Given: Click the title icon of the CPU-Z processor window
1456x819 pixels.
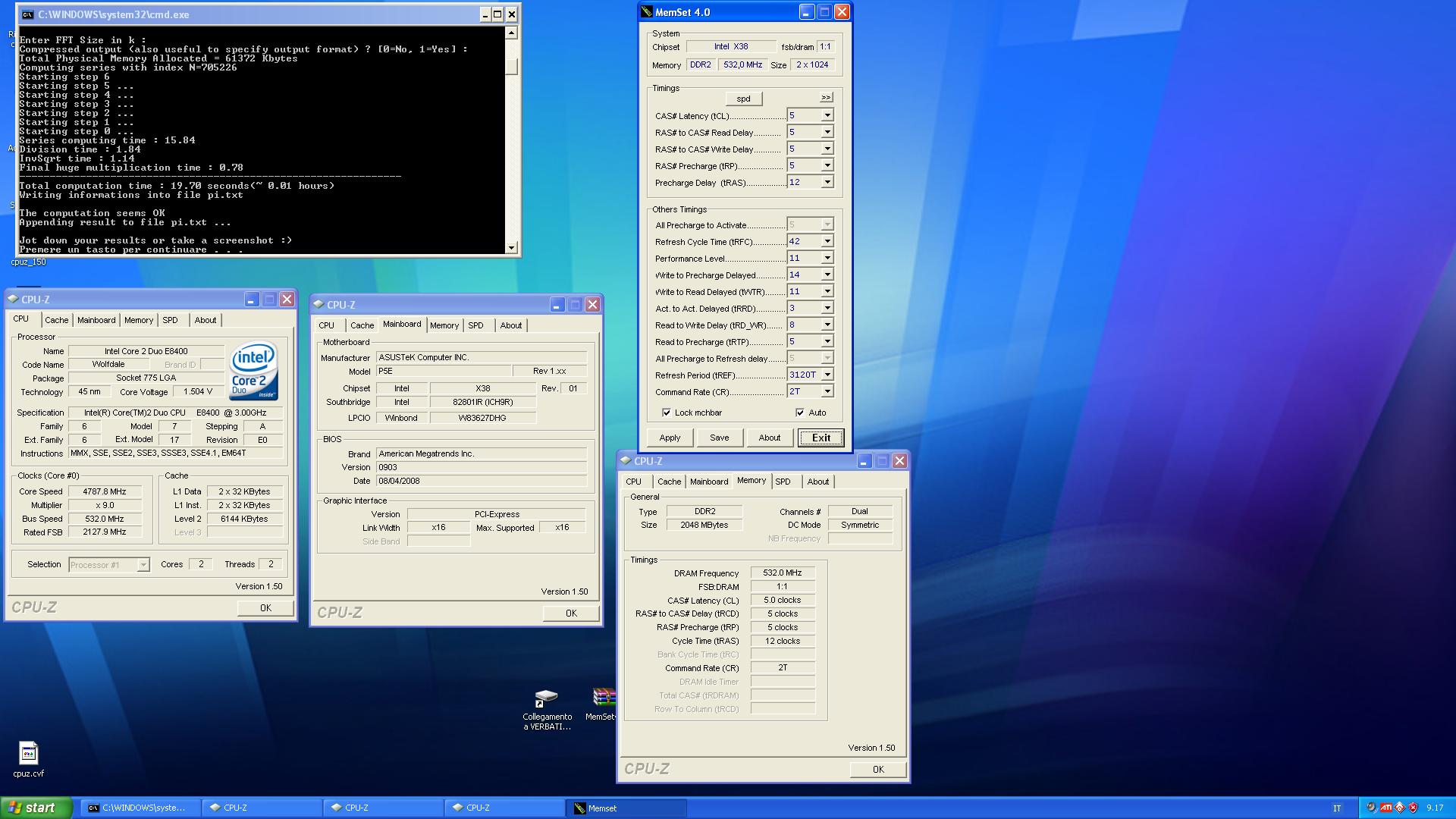Looking at the screenshot, I should pyautogui.click(x=14, y=300).
